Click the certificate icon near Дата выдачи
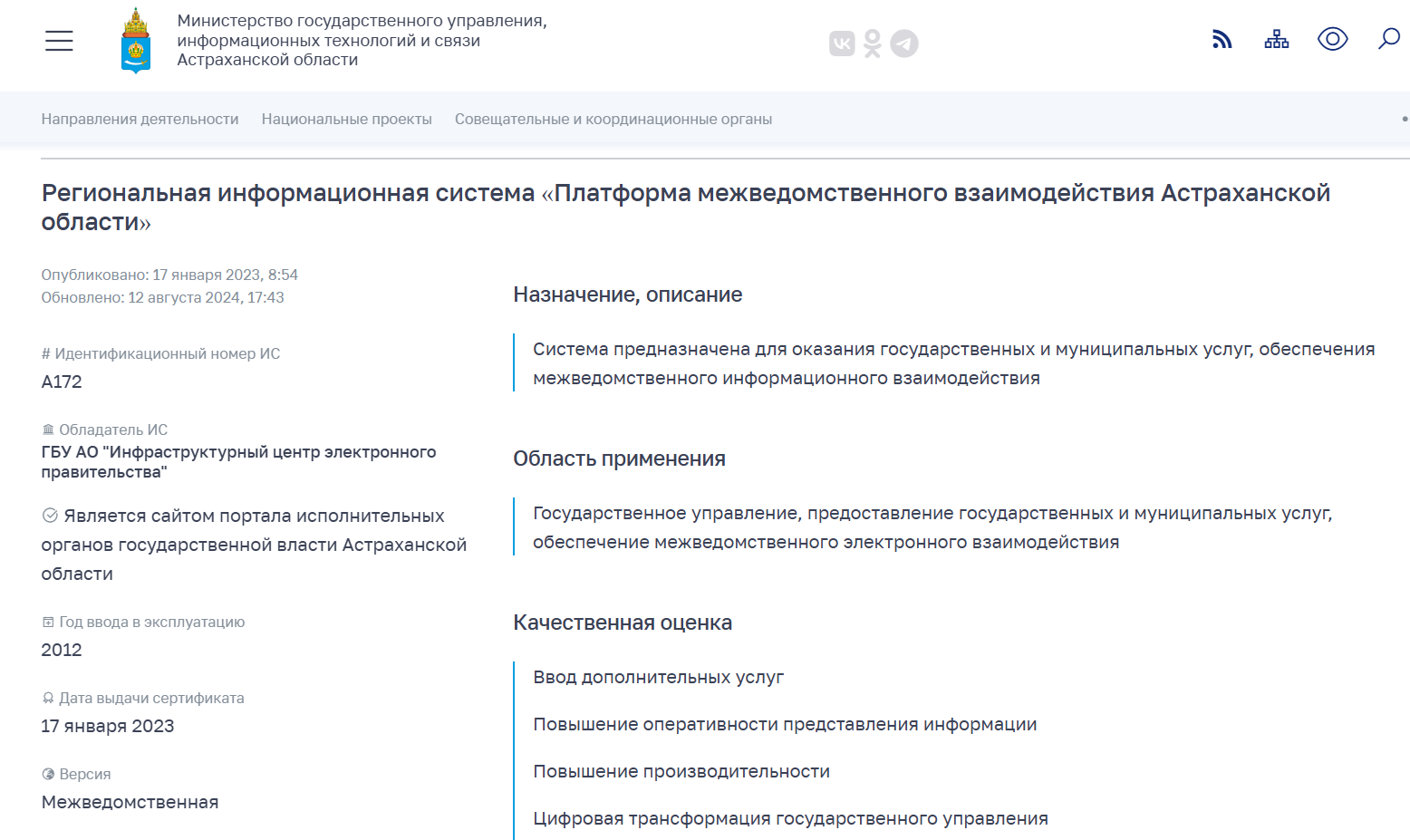The height and width of the screenshot is (840, 1410). coord(48,699)
